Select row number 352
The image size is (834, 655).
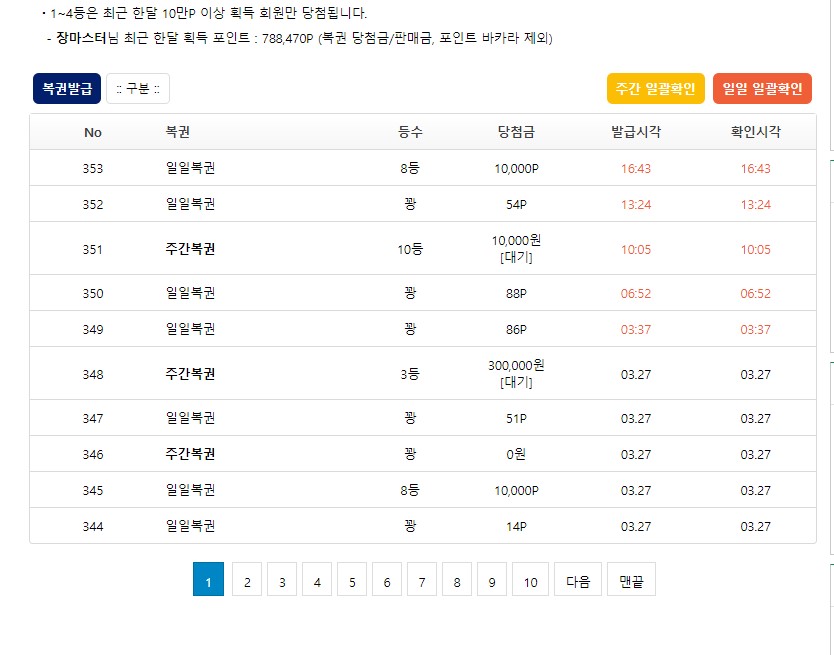coord(93,205)
